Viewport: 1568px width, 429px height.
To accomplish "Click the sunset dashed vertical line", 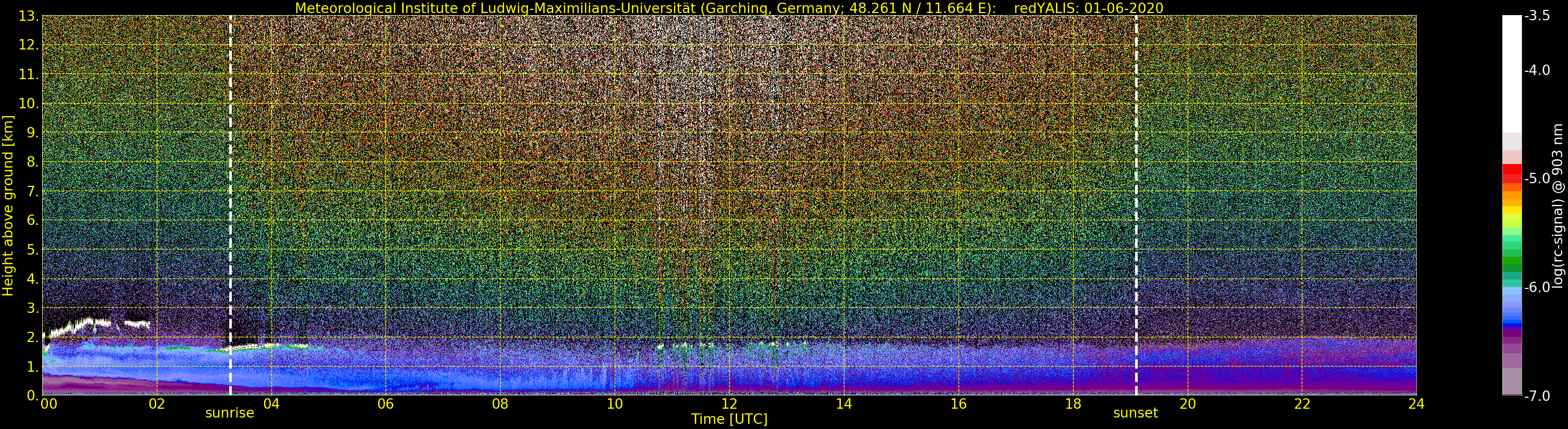I will coord(1137,206).
